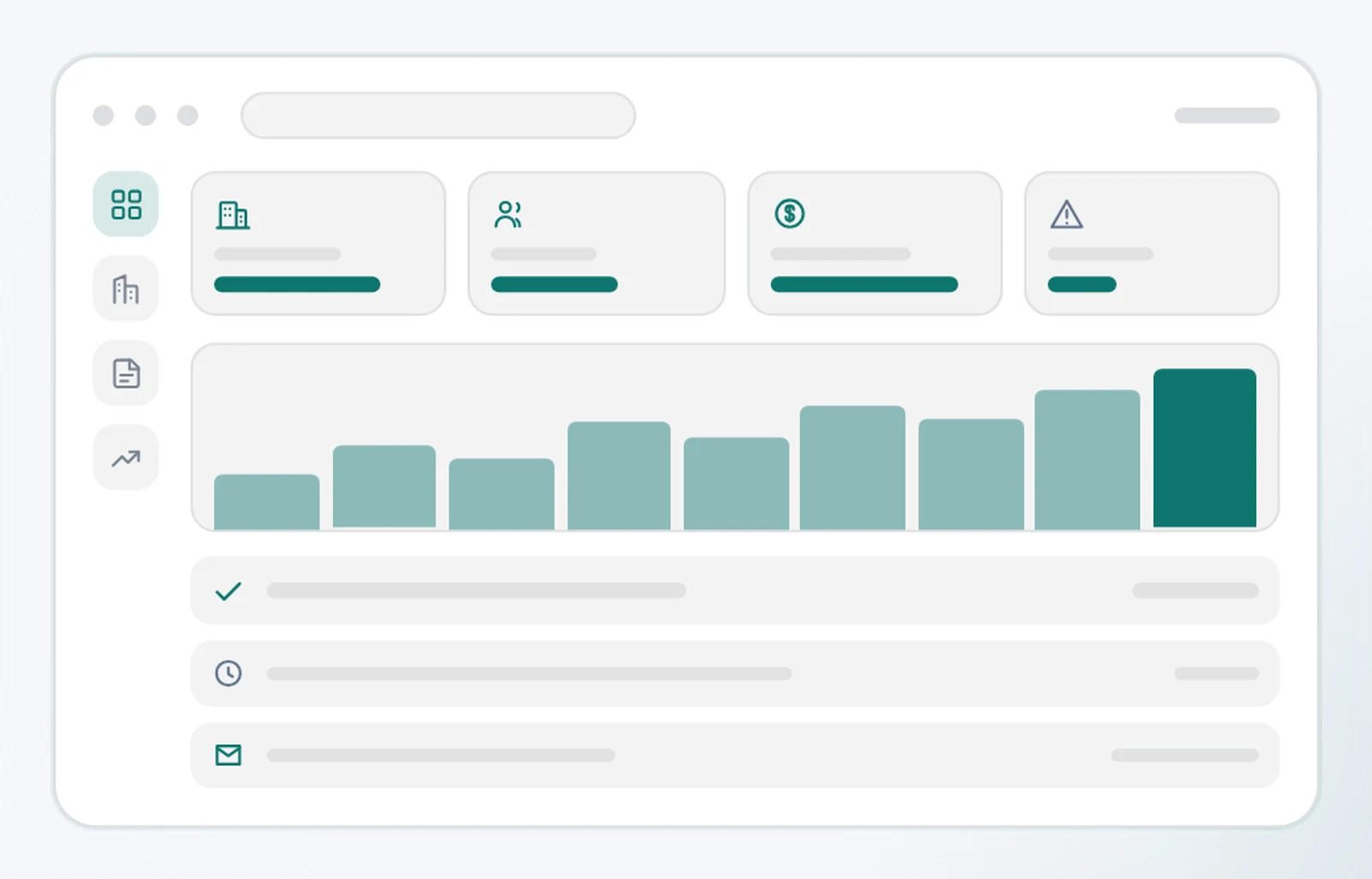
Task: Click the envelope icon in the third list row
Action: pyautogui.click(x=228, y=755)
